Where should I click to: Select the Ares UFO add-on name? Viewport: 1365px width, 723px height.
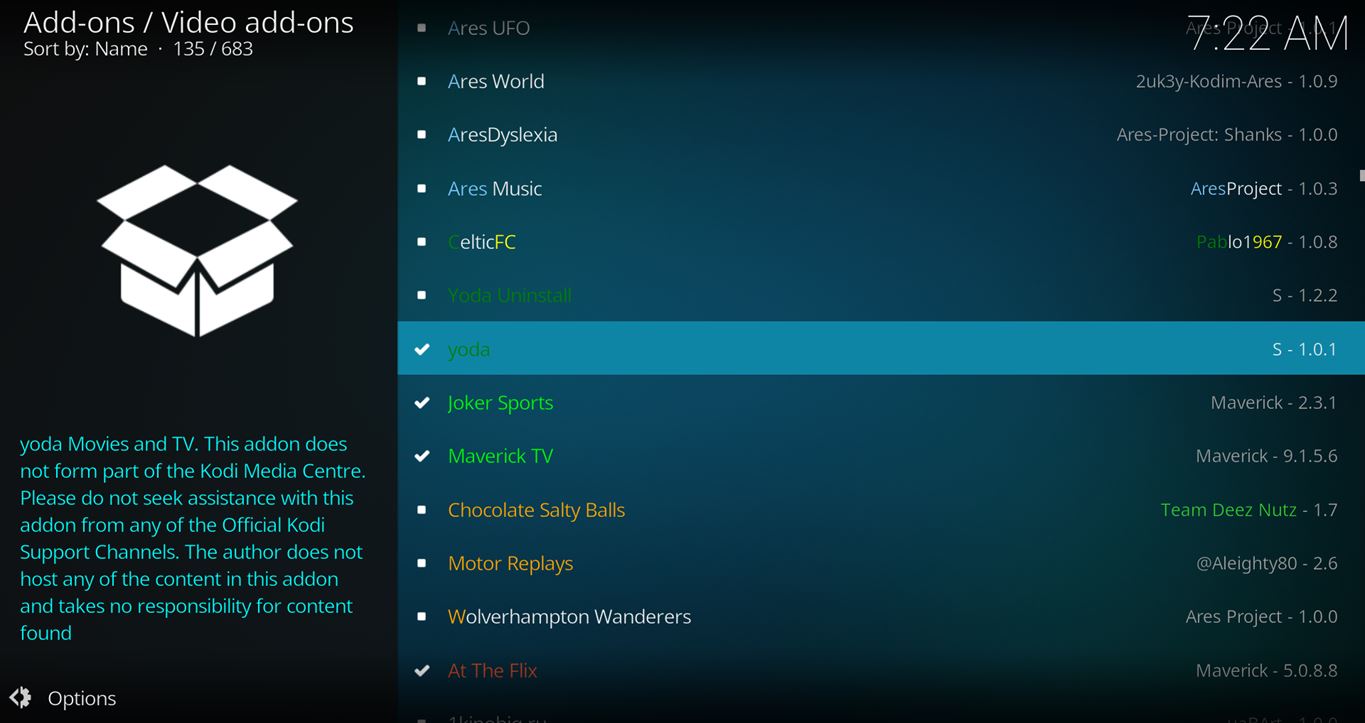click(489, 28)
